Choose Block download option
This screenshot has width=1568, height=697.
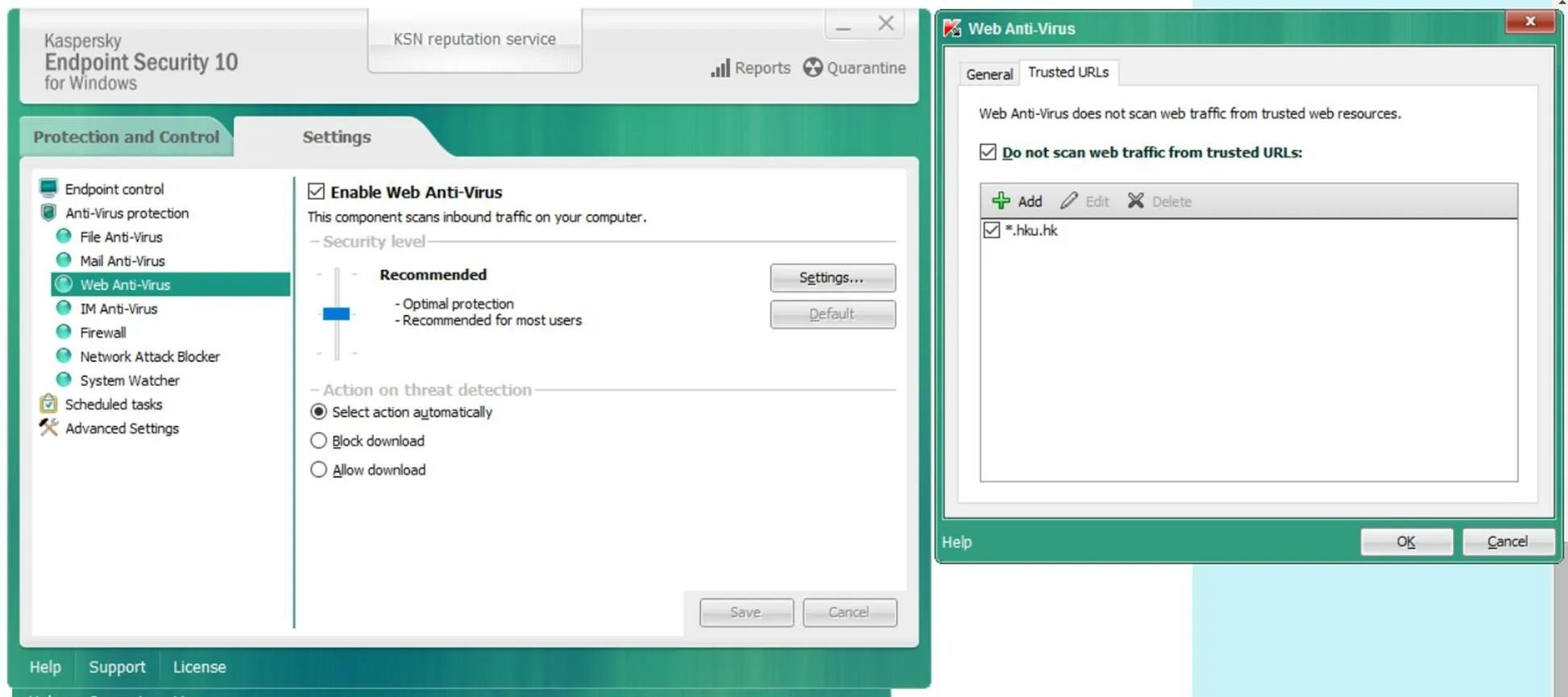[x=318, y=441]
